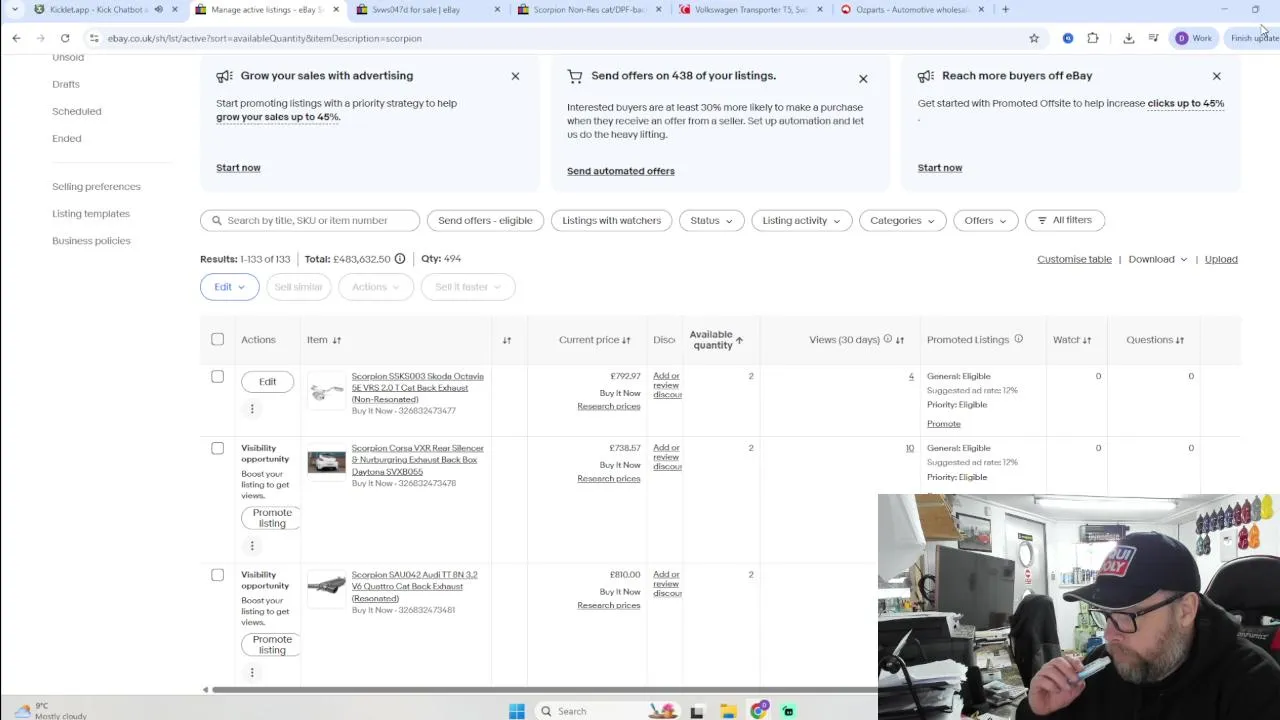Screen dimensions: 1280x720
Task: Mute the Kicklet.app tab audio icon
Action: click(158, 9)
